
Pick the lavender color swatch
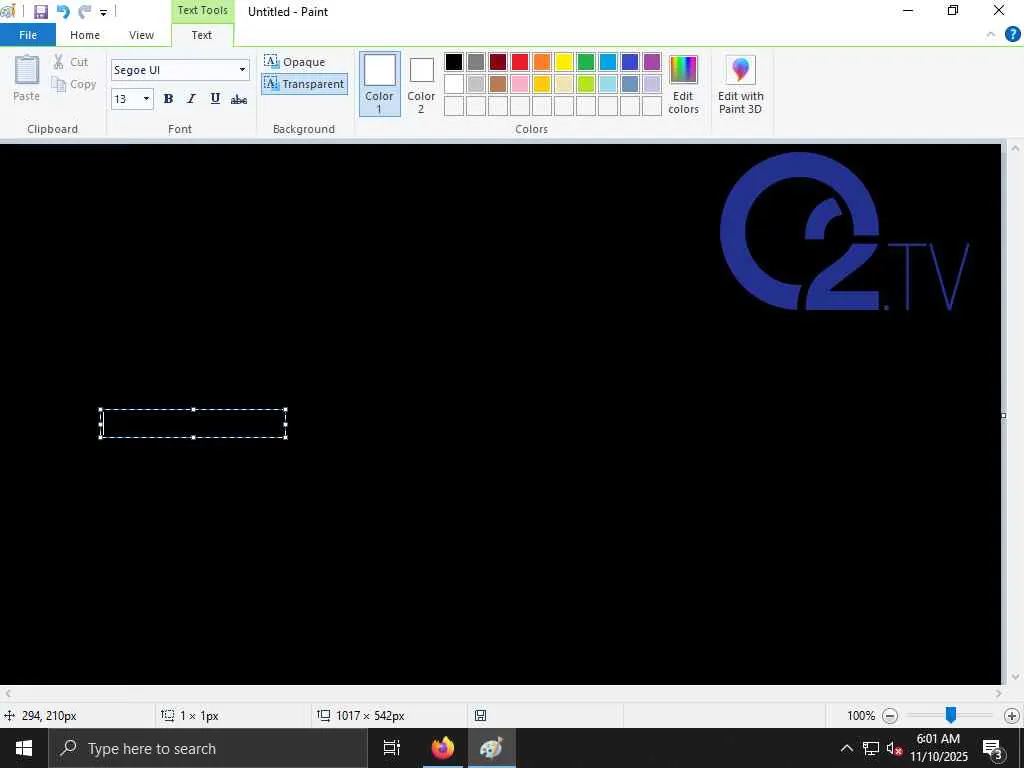coord(652,84)
